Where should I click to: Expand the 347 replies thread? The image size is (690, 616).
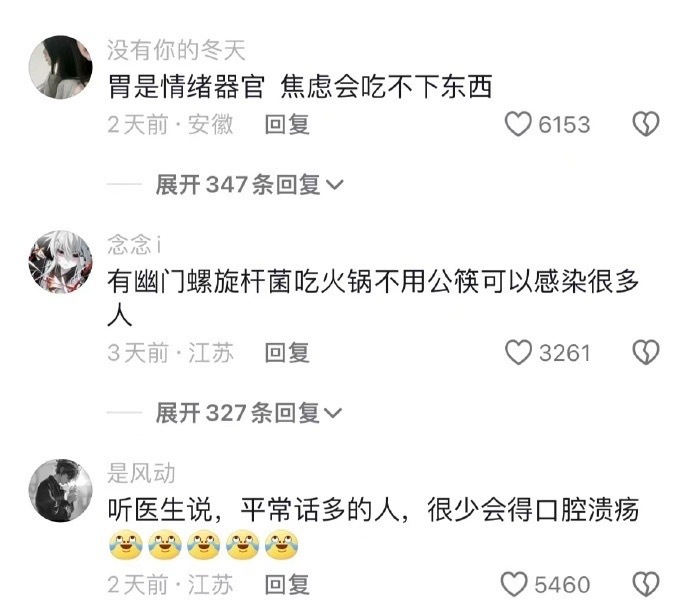(x=249, y=184)
